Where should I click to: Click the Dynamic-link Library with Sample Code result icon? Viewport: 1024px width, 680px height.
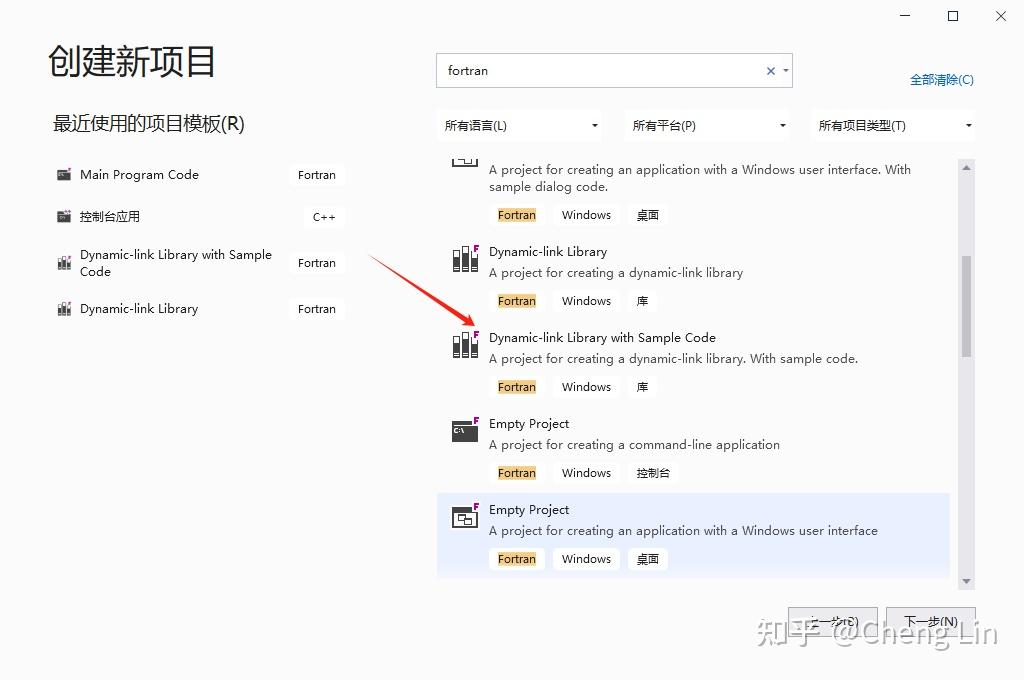[x=465, y=344]
